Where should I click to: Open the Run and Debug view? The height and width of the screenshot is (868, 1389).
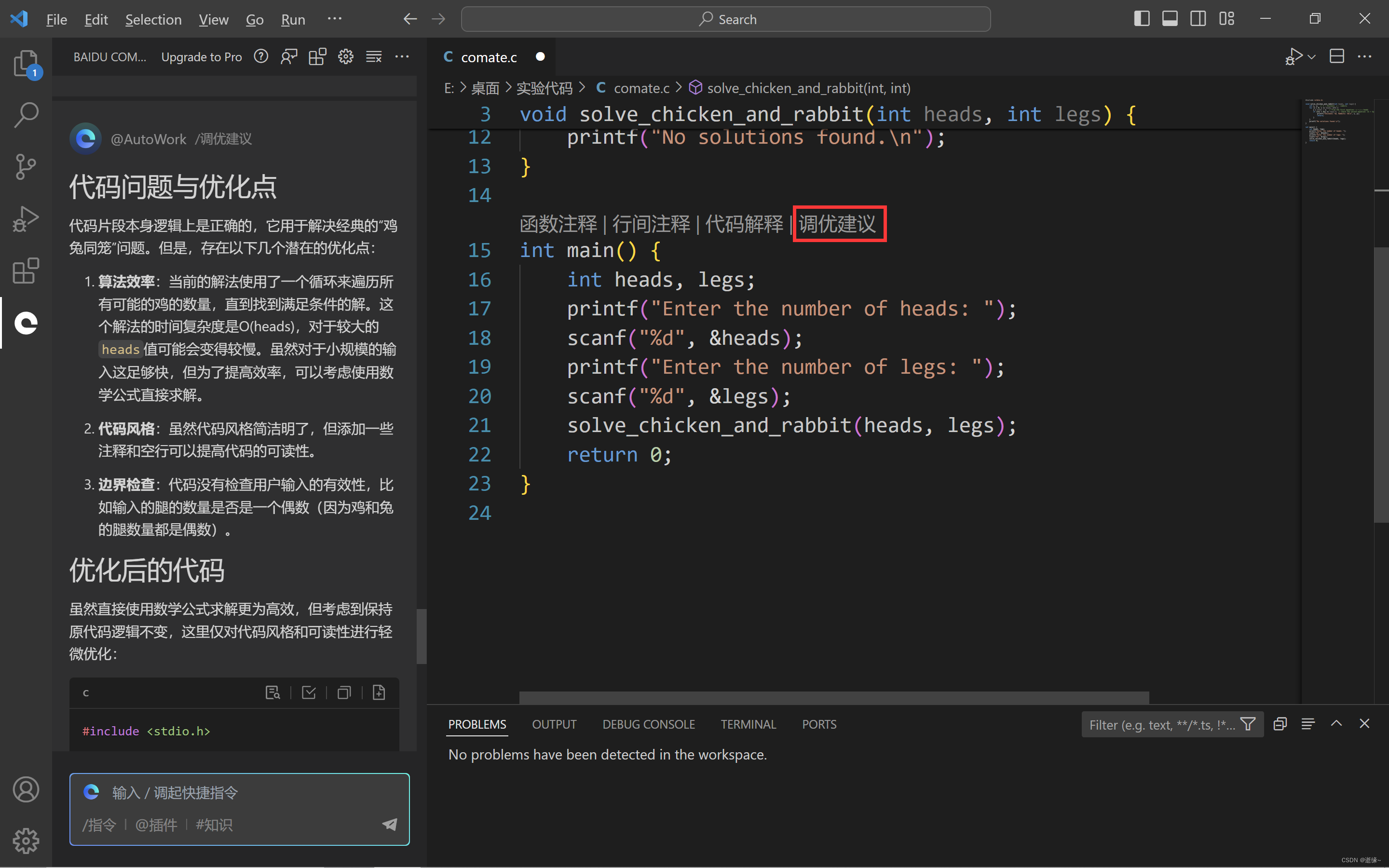(25, 219)
